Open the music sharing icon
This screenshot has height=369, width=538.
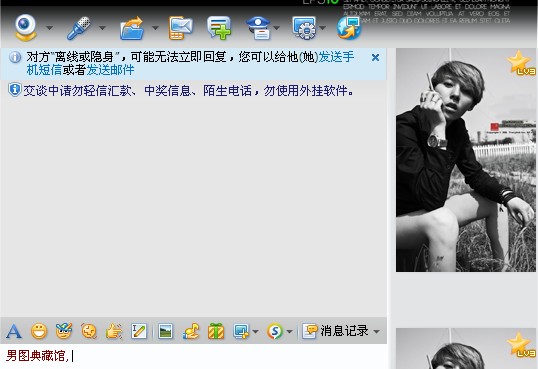pos(191,331)
